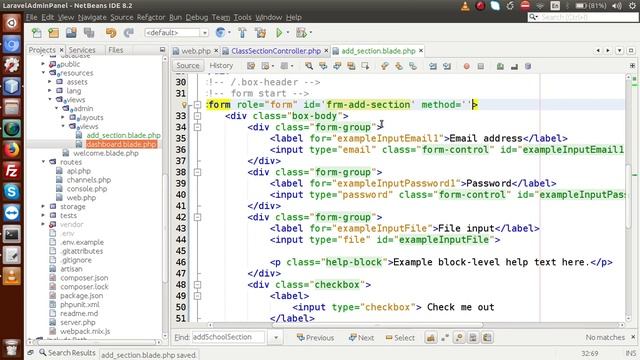Click the Open Project toolbar icon
The width and height of the screenshot is (640, 360).
pos(71,33)
